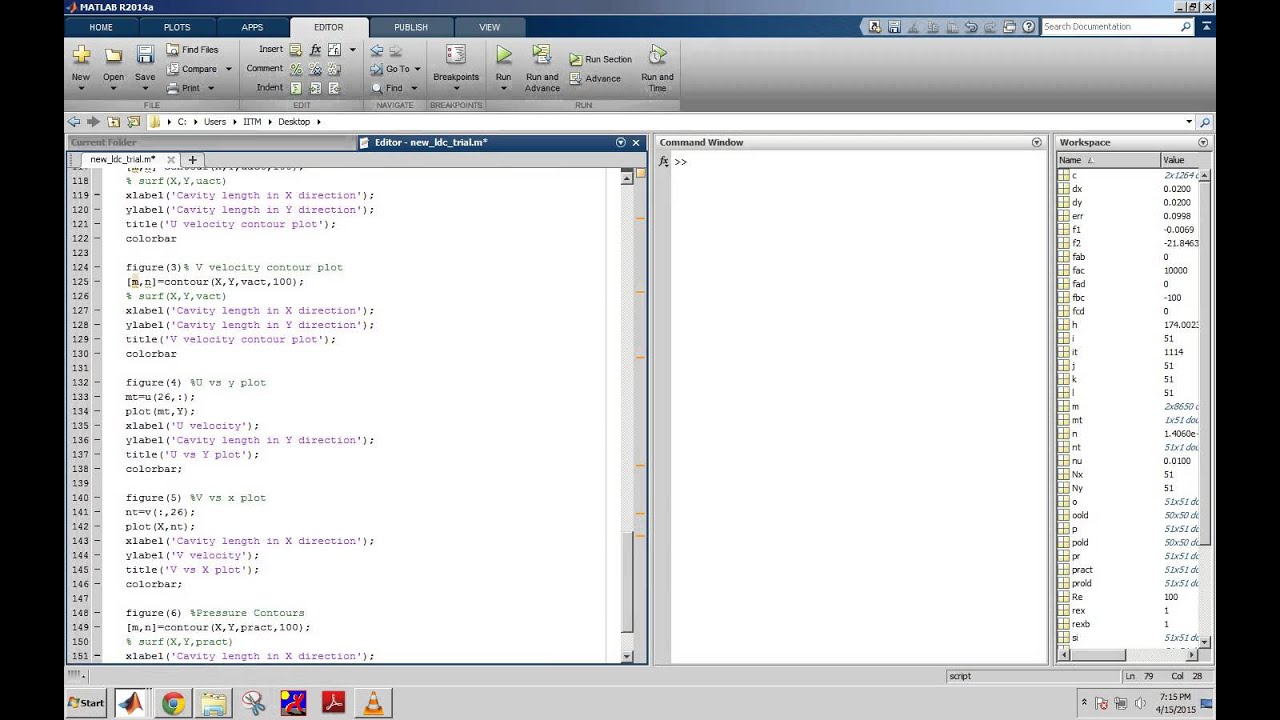The image size is (1280, 720).
Task: Click the Find Files icon
Action: click(173, 49)
